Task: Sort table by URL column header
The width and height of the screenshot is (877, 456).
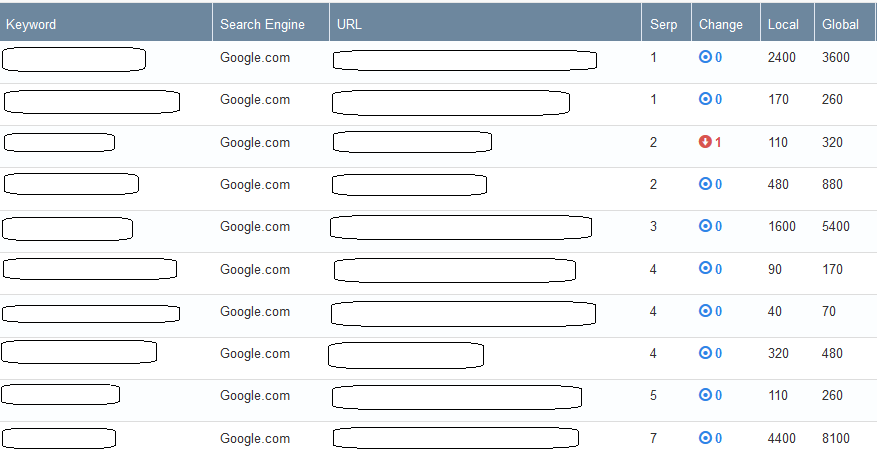Action: click(349, 25)
